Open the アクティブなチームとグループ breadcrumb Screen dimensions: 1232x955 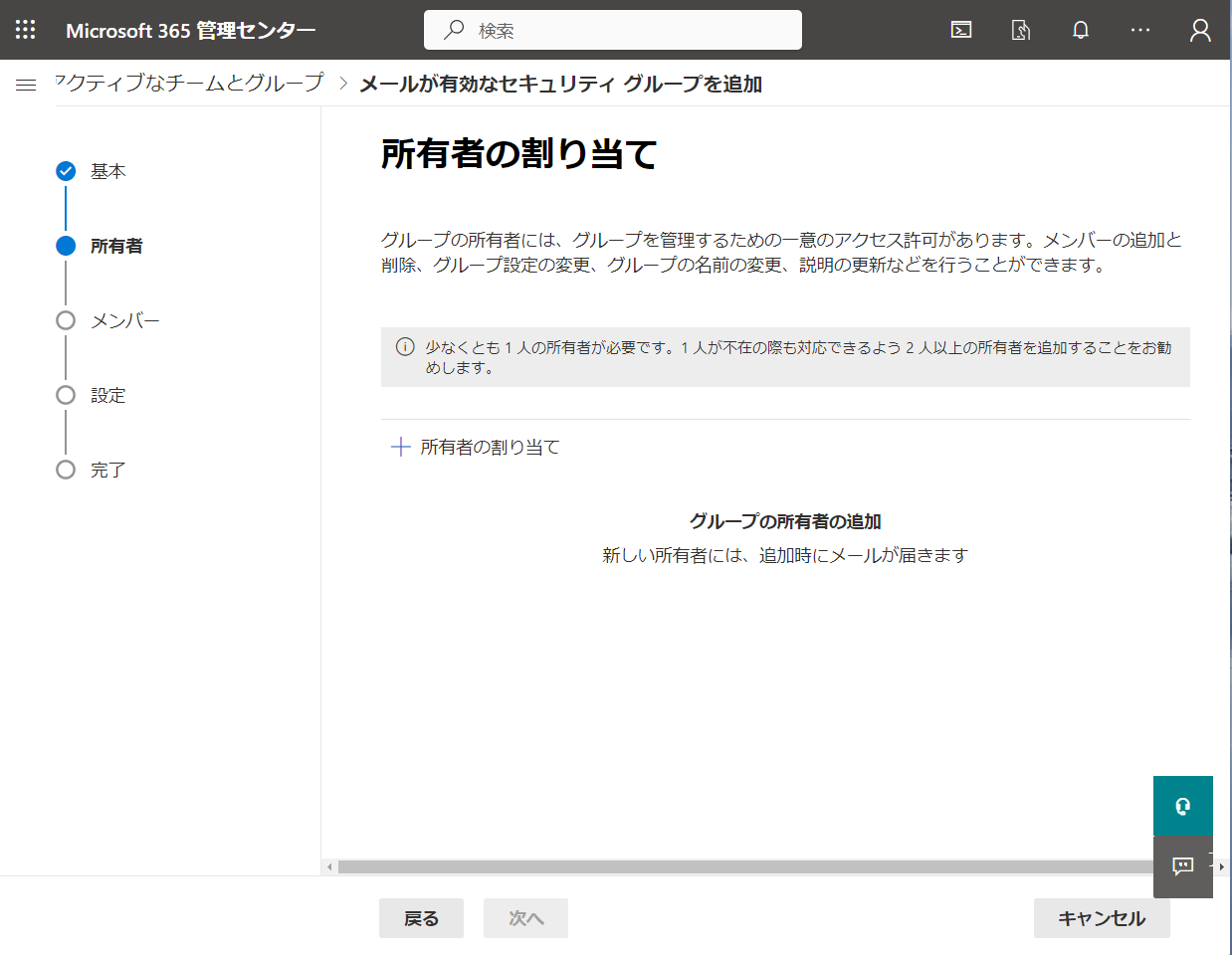(189, 83)
